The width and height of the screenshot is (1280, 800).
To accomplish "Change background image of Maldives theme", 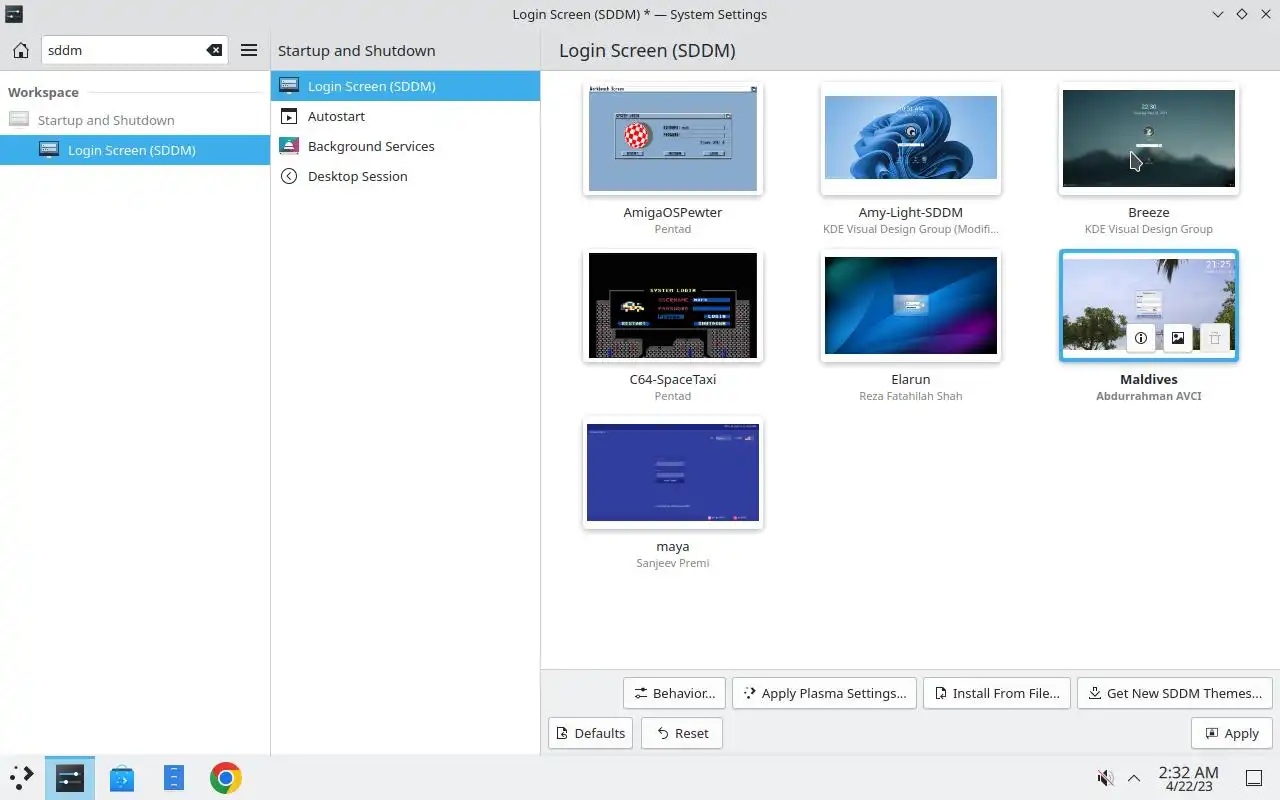I will click(1178, 338).
